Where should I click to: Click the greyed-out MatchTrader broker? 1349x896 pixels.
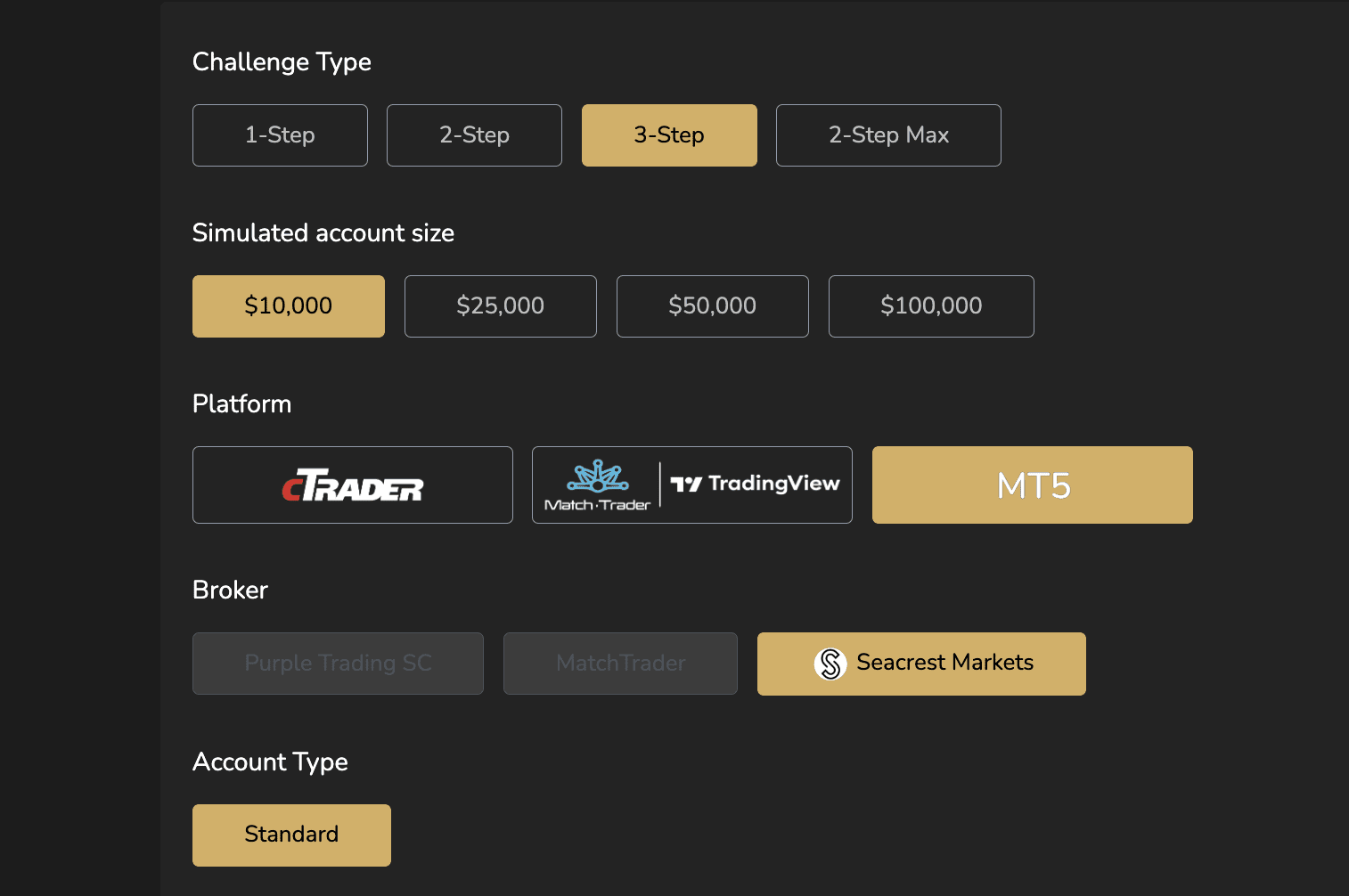pos(620,664)
